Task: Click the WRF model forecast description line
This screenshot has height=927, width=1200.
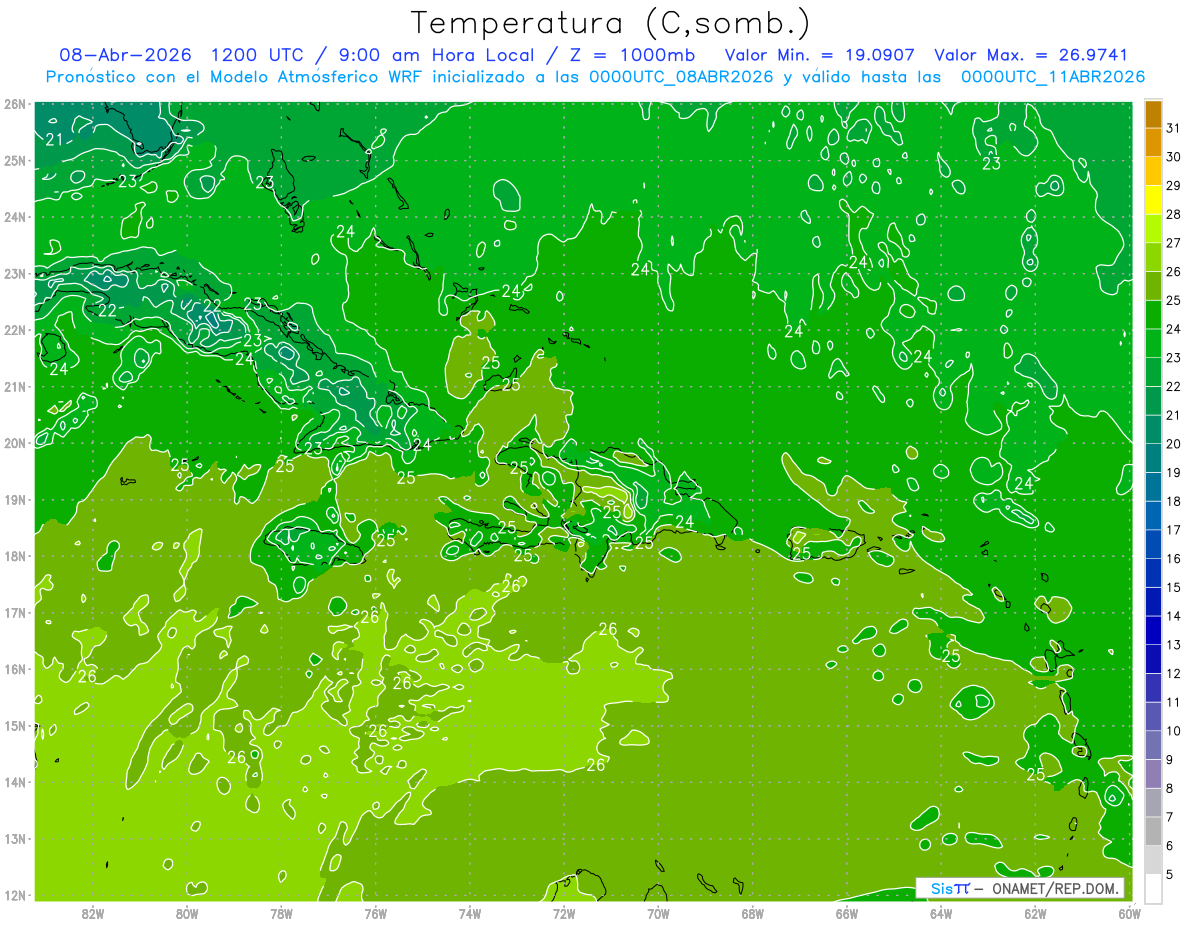Action: click(596, 77)
